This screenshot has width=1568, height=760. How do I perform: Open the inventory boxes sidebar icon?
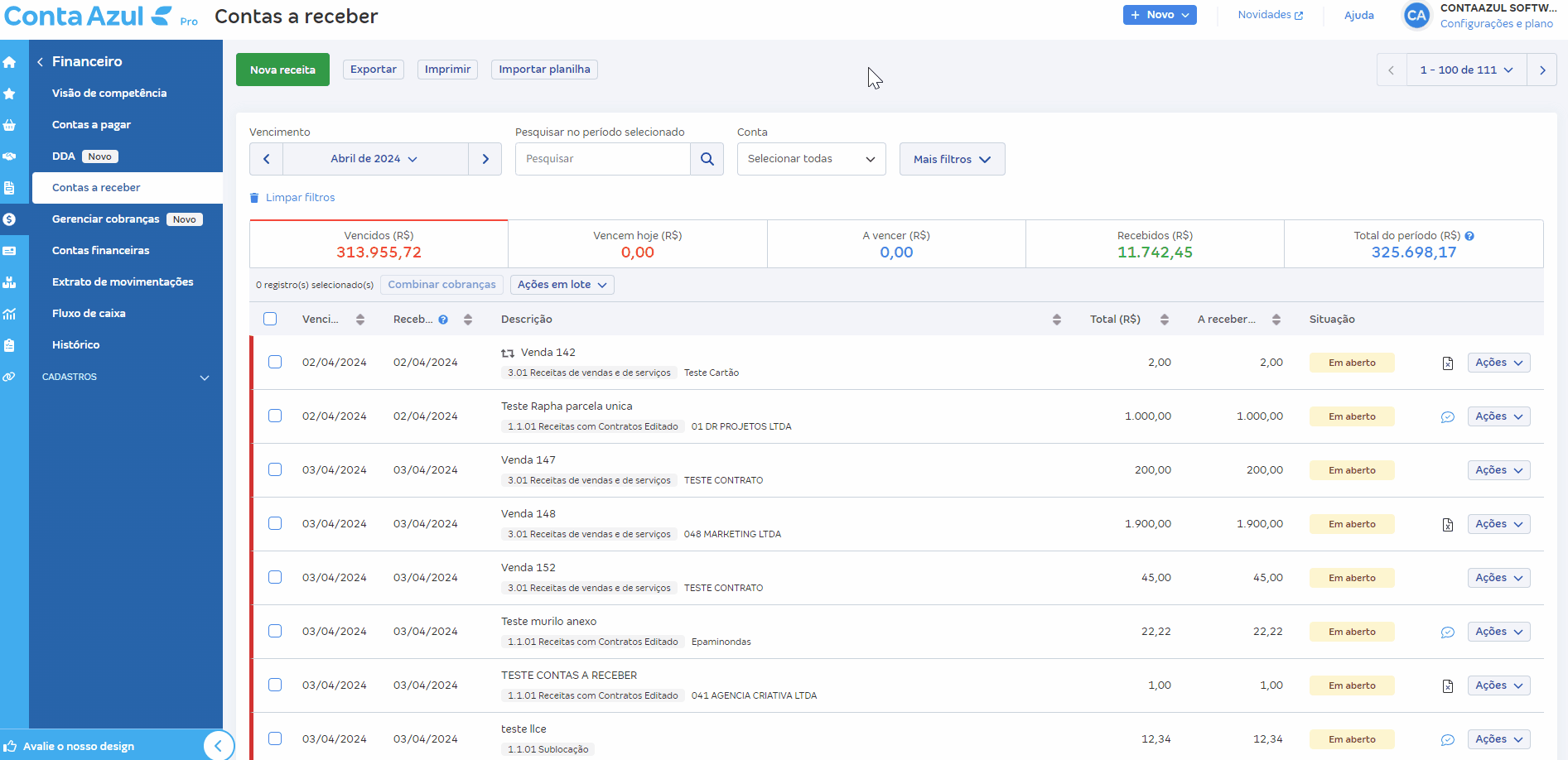9,282
